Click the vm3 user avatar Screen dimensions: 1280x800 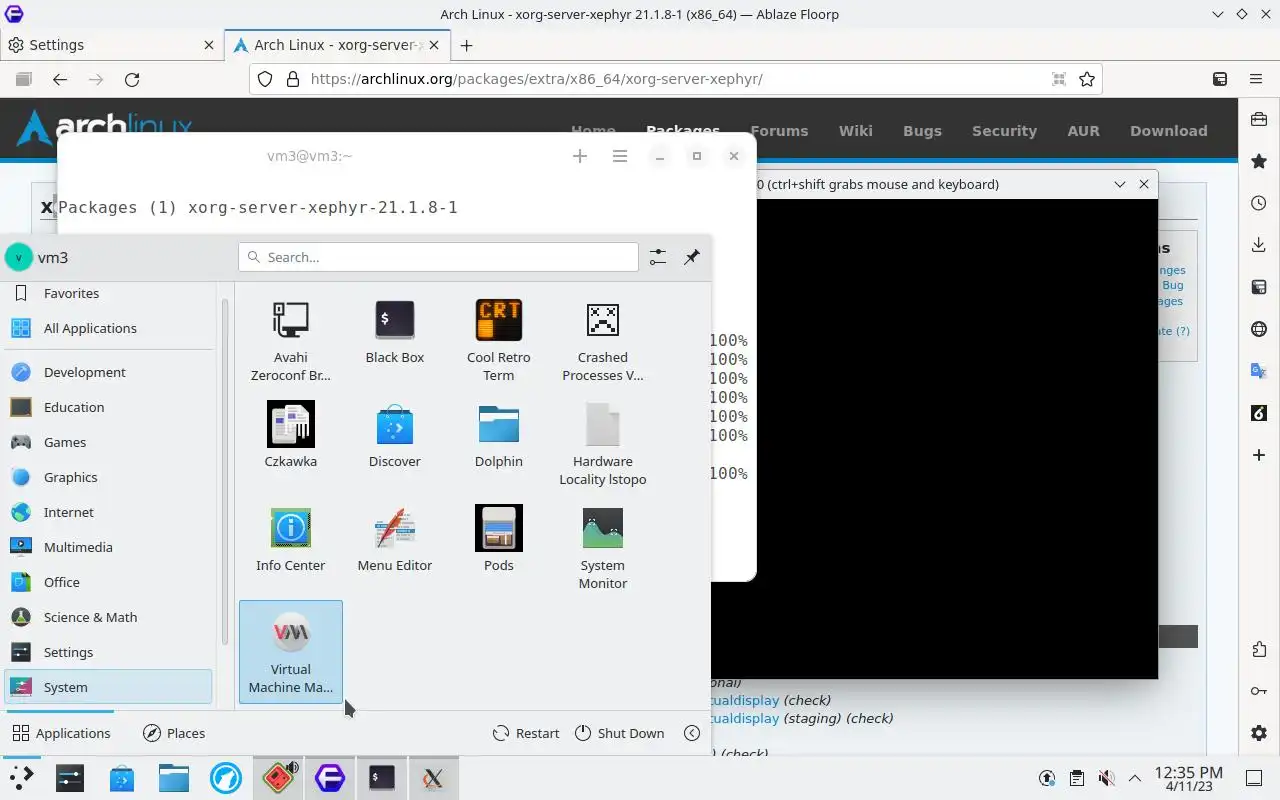(x=18, y=257)
